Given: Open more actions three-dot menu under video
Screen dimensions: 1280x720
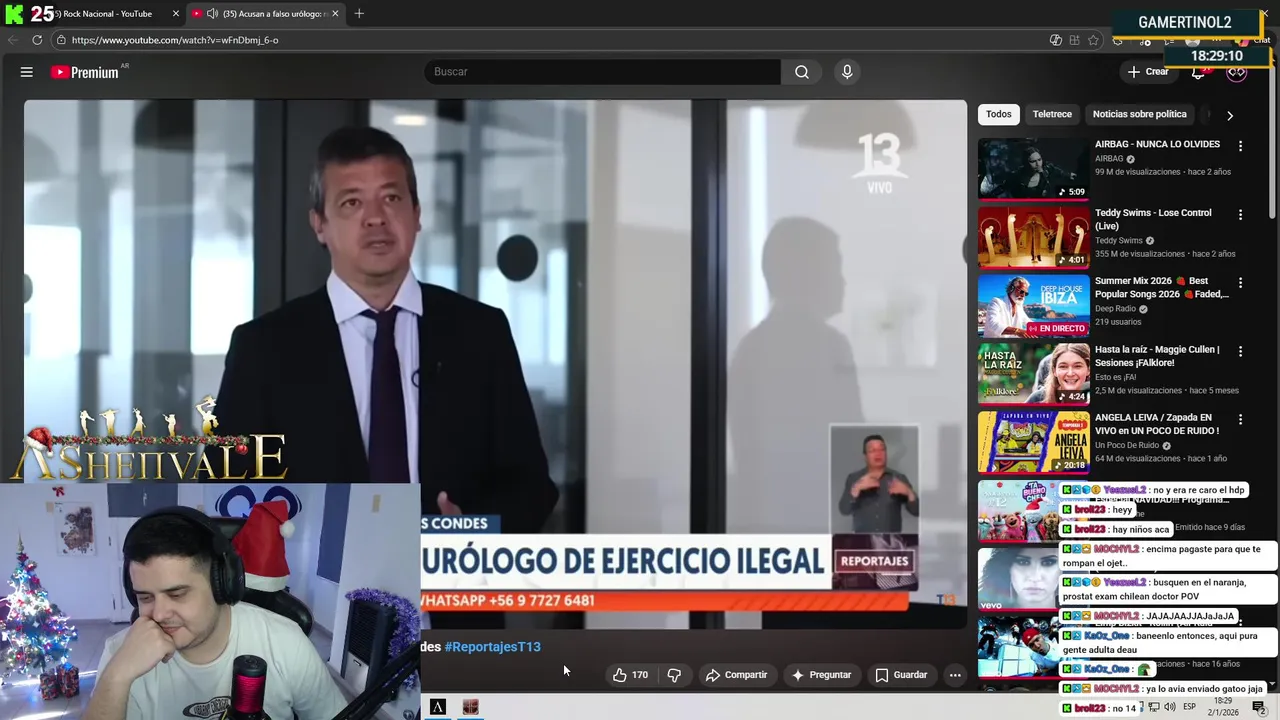Looking at the screenshot, I should pos(955,675).
